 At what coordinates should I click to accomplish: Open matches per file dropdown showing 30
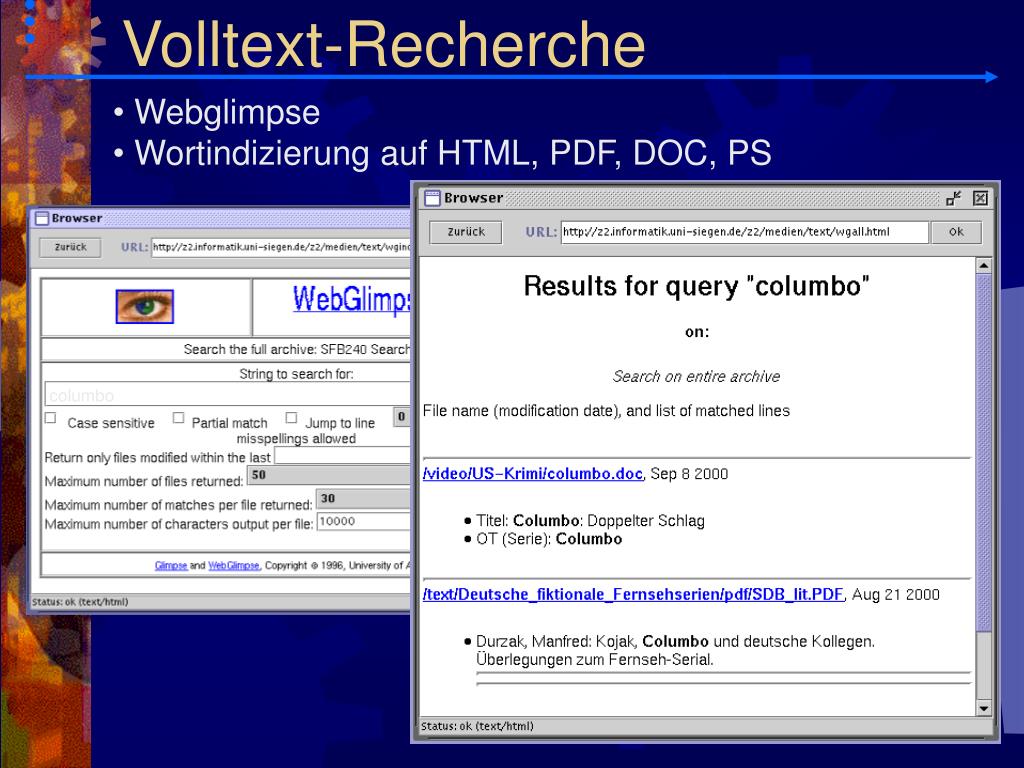364,499
